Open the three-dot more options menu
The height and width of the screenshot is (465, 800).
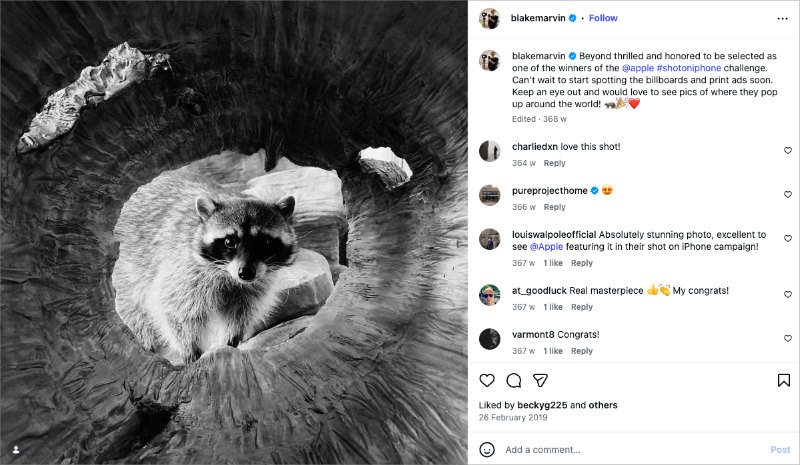point(782,18)
